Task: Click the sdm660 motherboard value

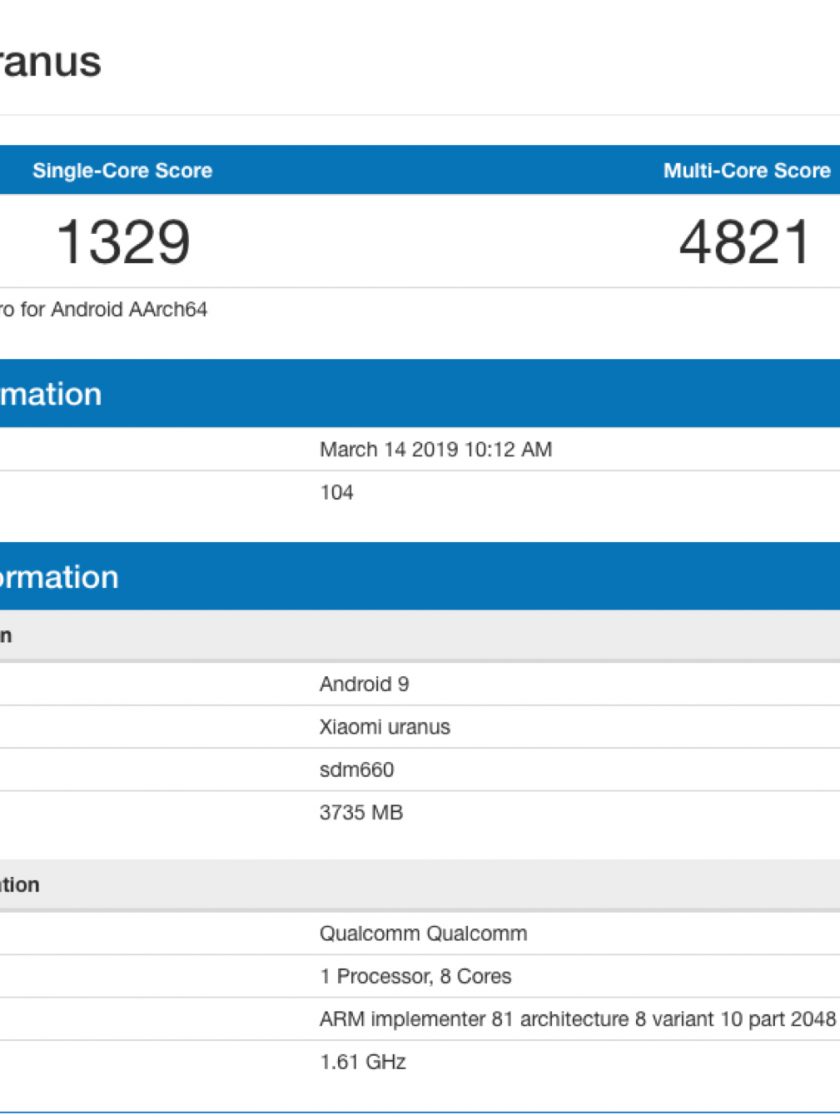Action: click(x=357, y=770)
